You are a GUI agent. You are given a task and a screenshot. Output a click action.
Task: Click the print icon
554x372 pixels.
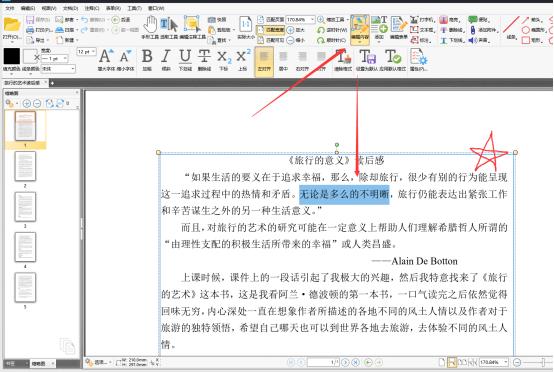coord(30,30)
